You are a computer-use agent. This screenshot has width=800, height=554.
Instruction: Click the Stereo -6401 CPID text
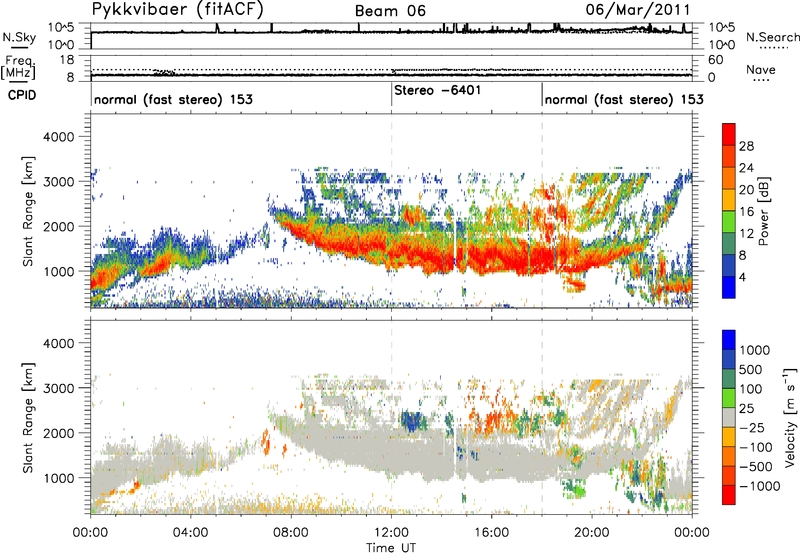coord(437,90)
